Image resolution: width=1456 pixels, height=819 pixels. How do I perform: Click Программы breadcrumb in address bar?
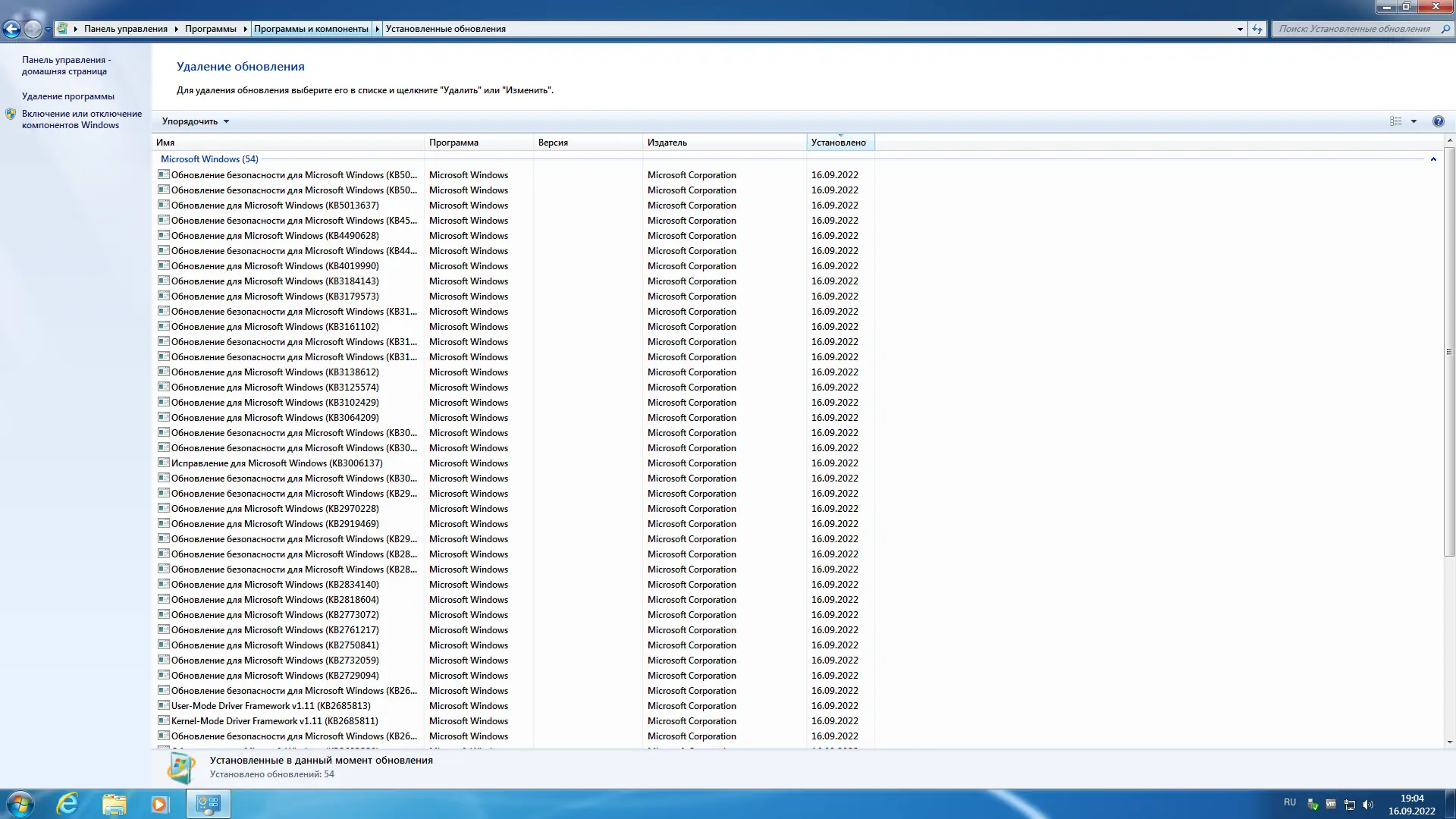point(210,29)
